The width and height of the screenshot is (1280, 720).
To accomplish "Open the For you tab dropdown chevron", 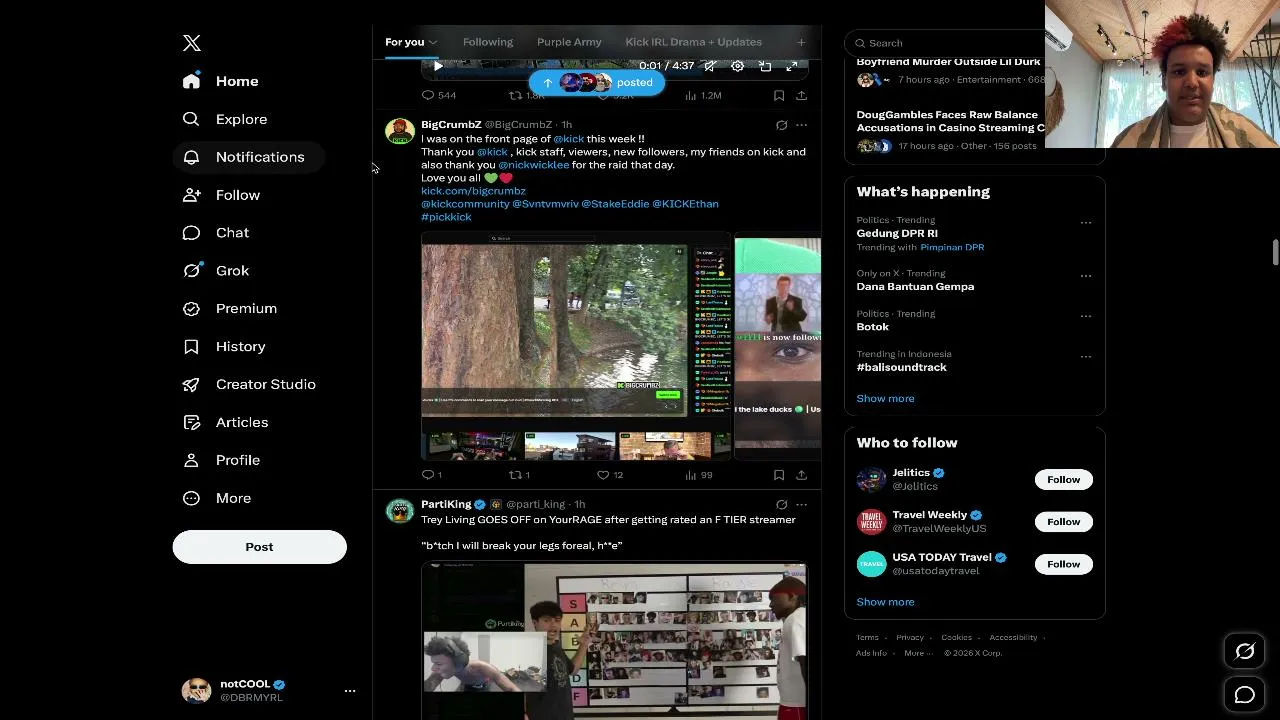I will point(433,42).
